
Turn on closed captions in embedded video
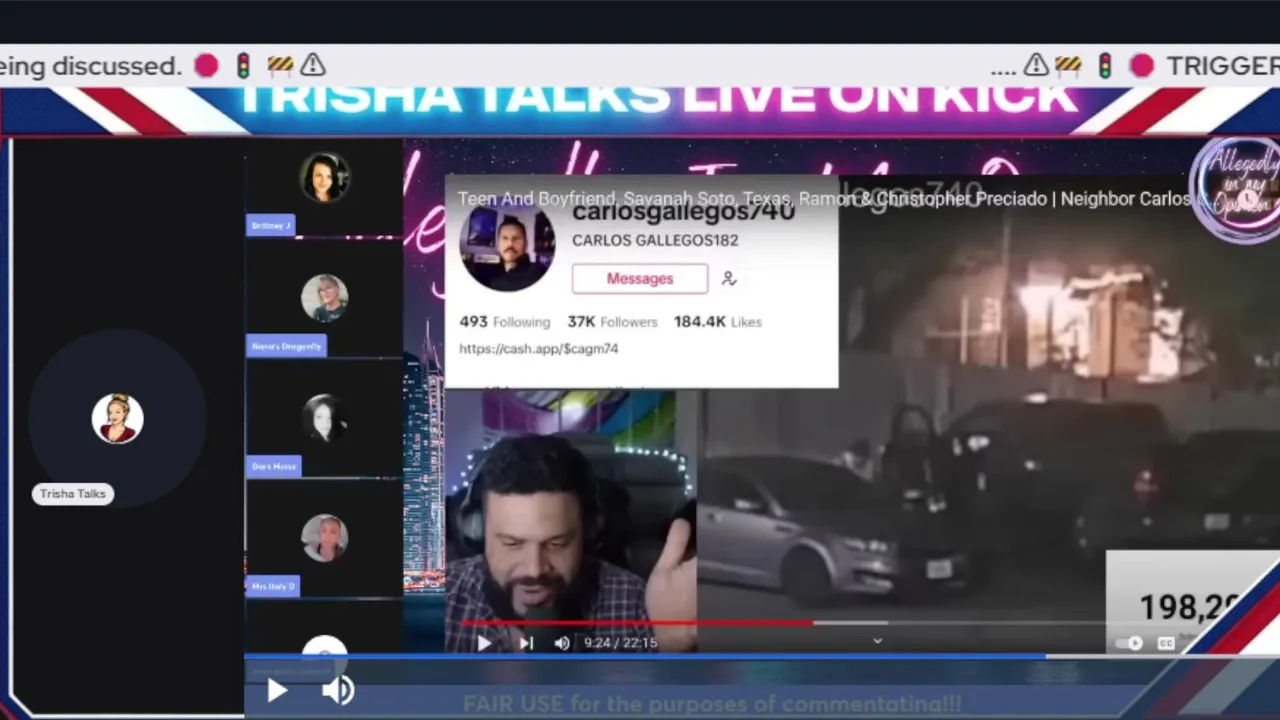[x=1166, y=643]
